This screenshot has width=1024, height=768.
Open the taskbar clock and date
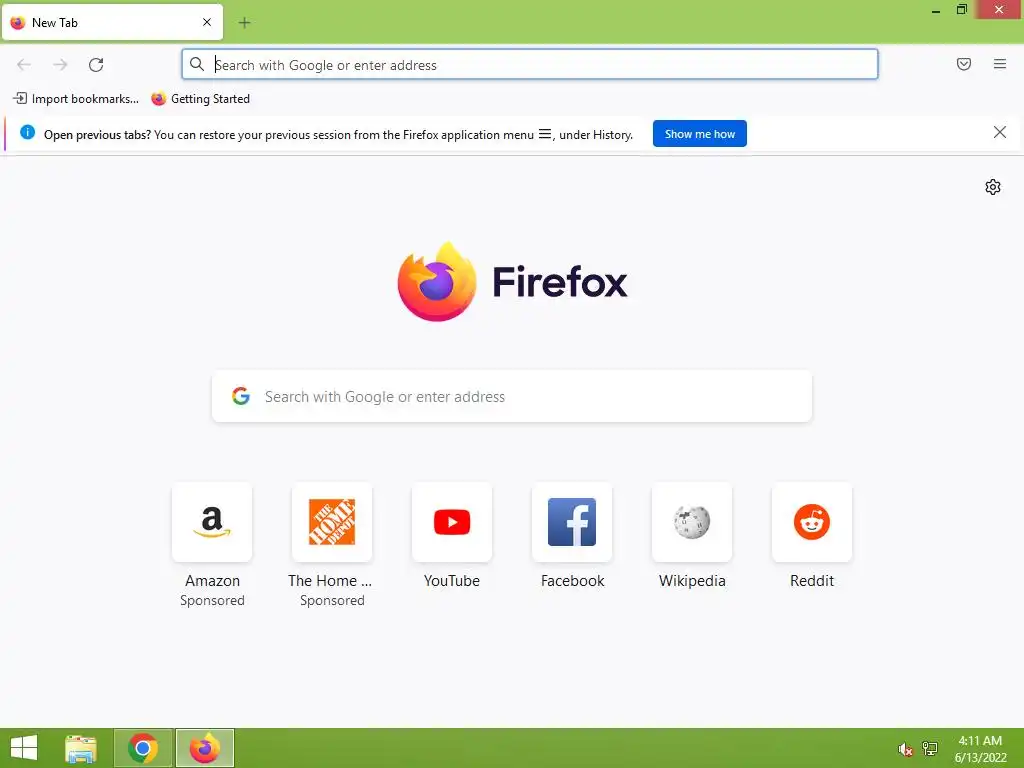point(980,749)
